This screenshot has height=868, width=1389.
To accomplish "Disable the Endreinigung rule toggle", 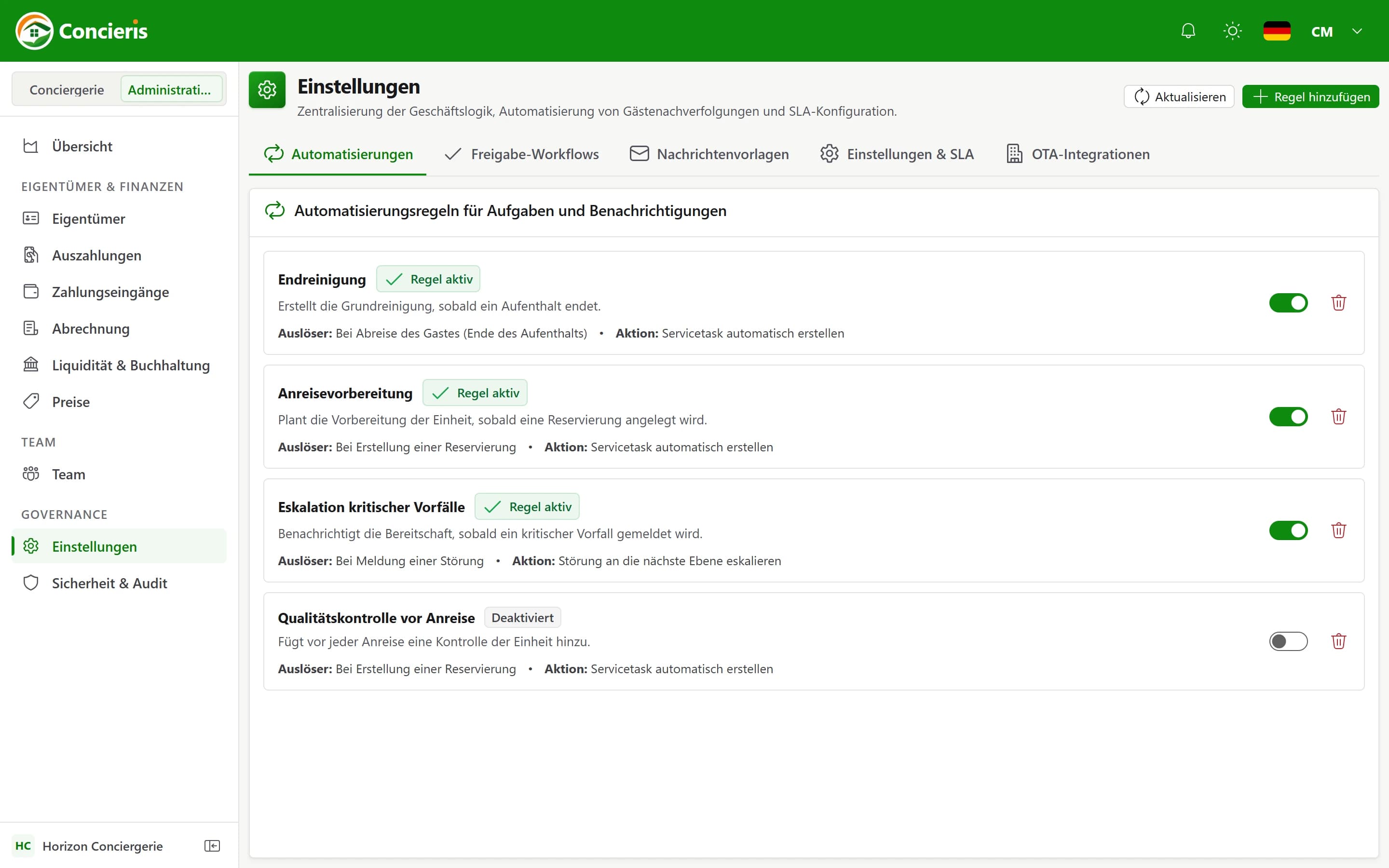I will click(x=1288, y=302).
